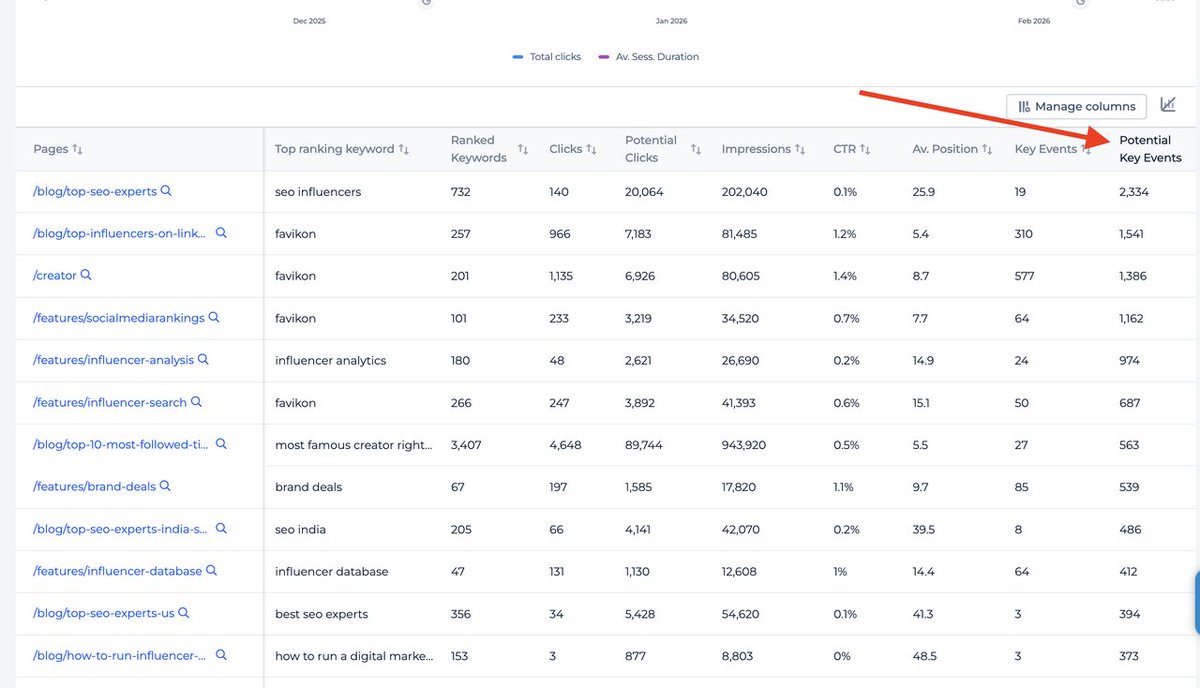Toggle the Av. Sess. Duration legend series
The image size is (1200, 688).
[x=649, y=57]
